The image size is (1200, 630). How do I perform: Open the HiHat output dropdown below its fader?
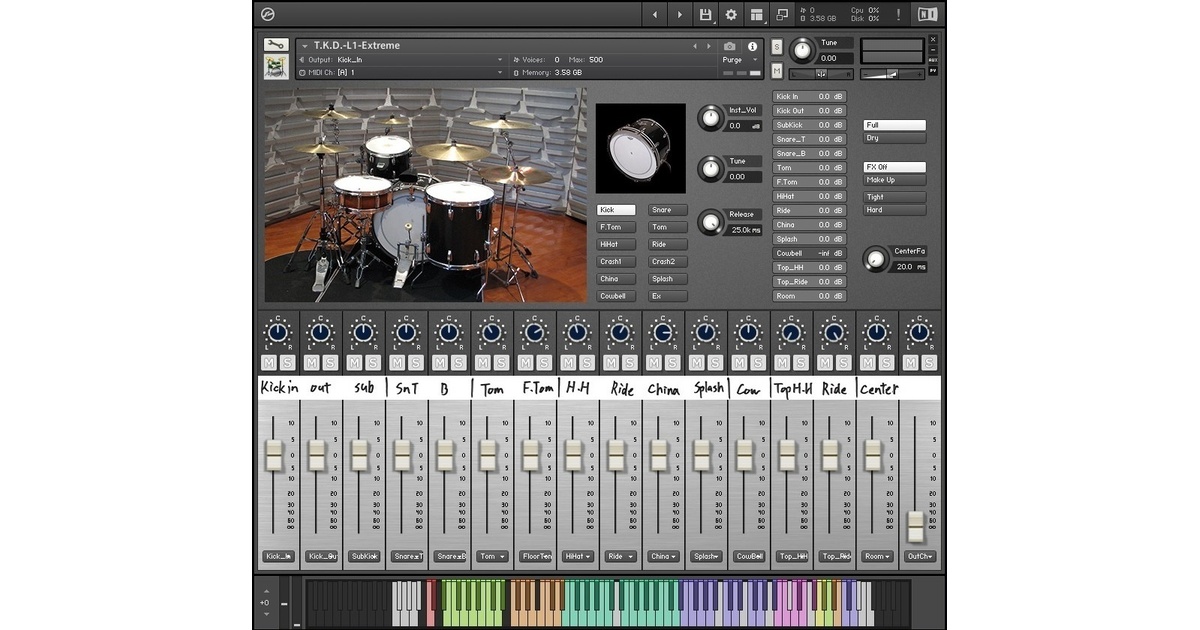(x=578, y=556)
